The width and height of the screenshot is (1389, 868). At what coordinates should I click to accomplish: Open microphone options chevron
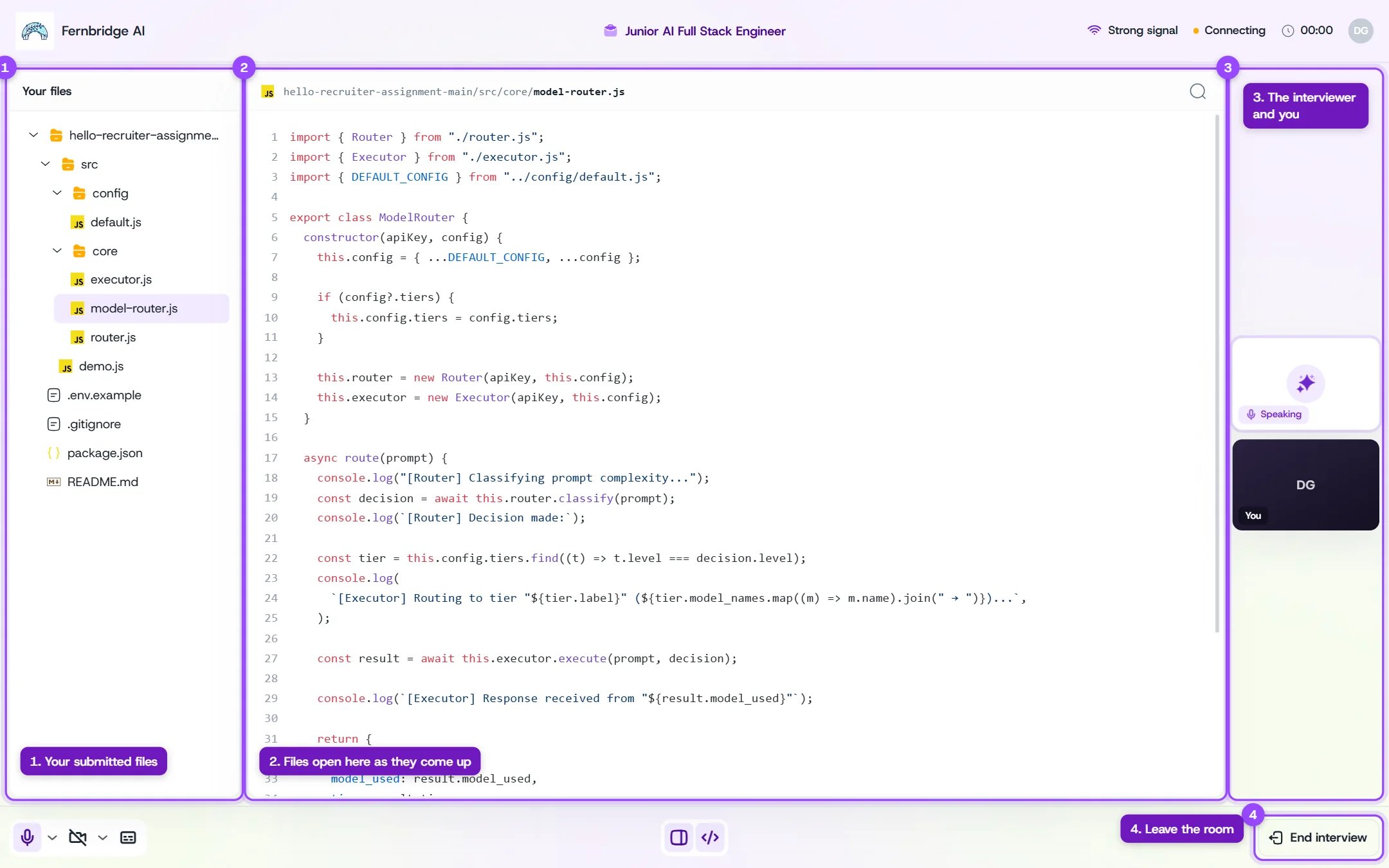53,837
